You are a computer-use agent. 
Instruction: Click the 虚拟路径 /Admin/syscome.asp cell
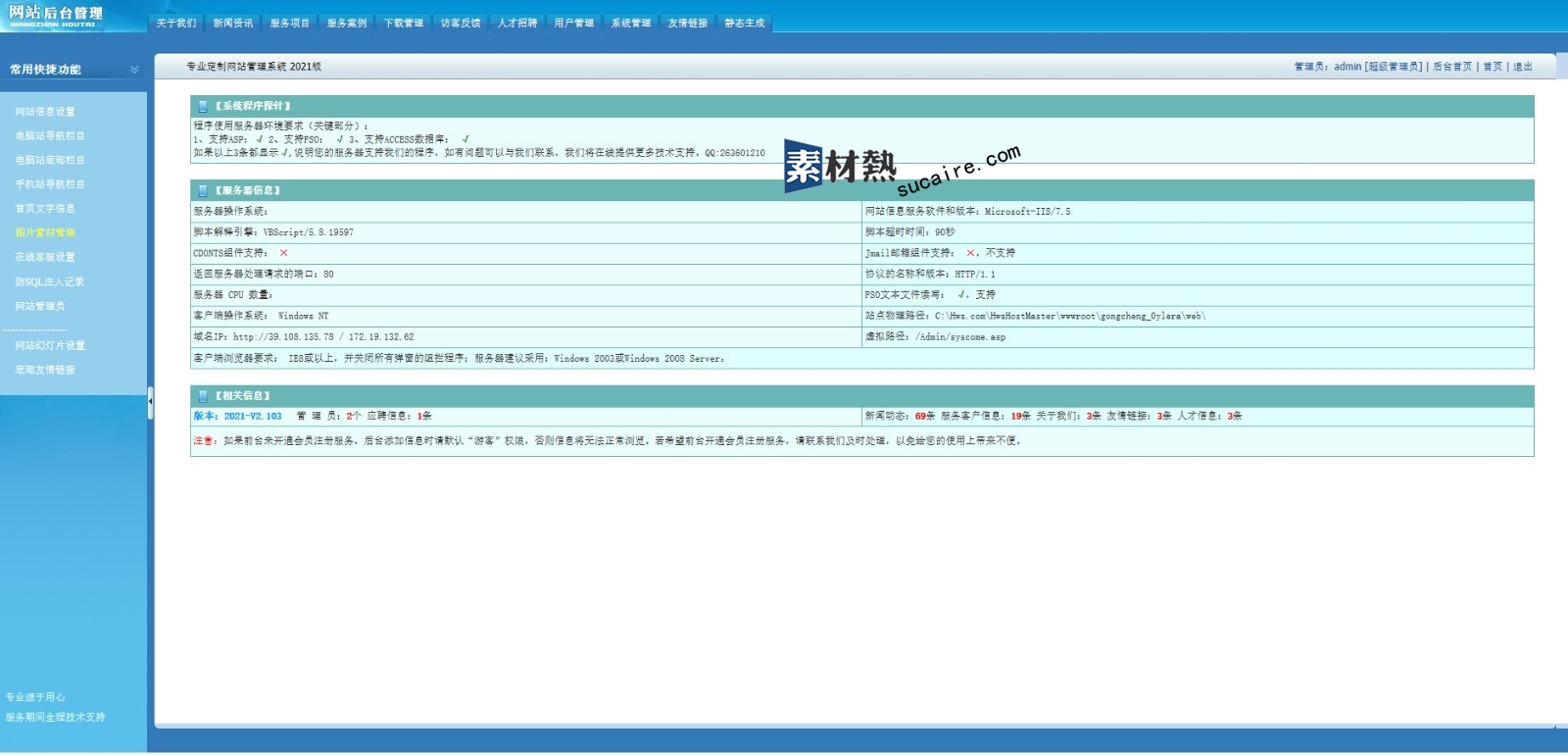point(1198,337)
